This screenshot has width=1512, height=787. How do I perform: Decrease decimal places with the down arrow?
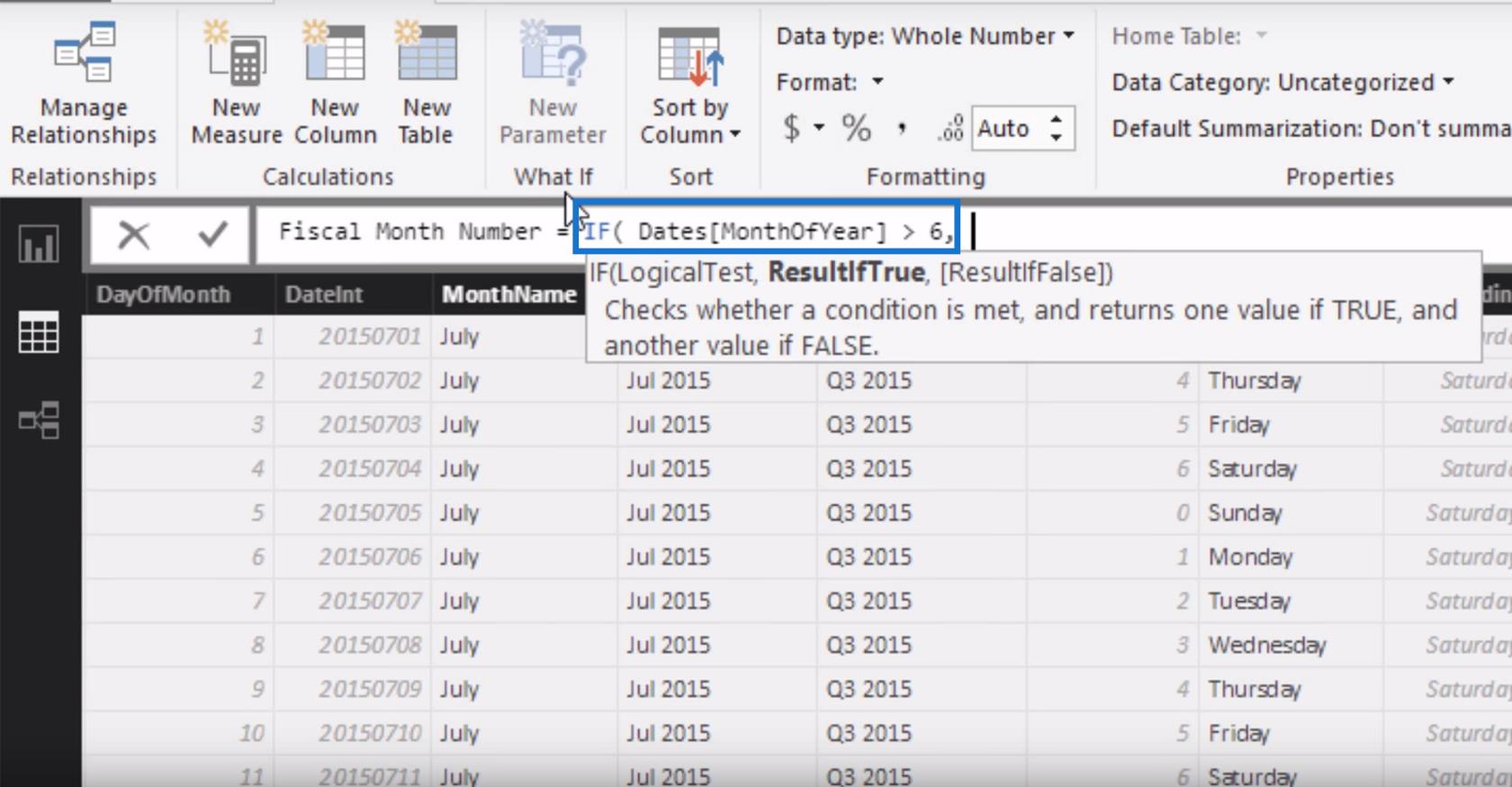(x=1057, y=138)
